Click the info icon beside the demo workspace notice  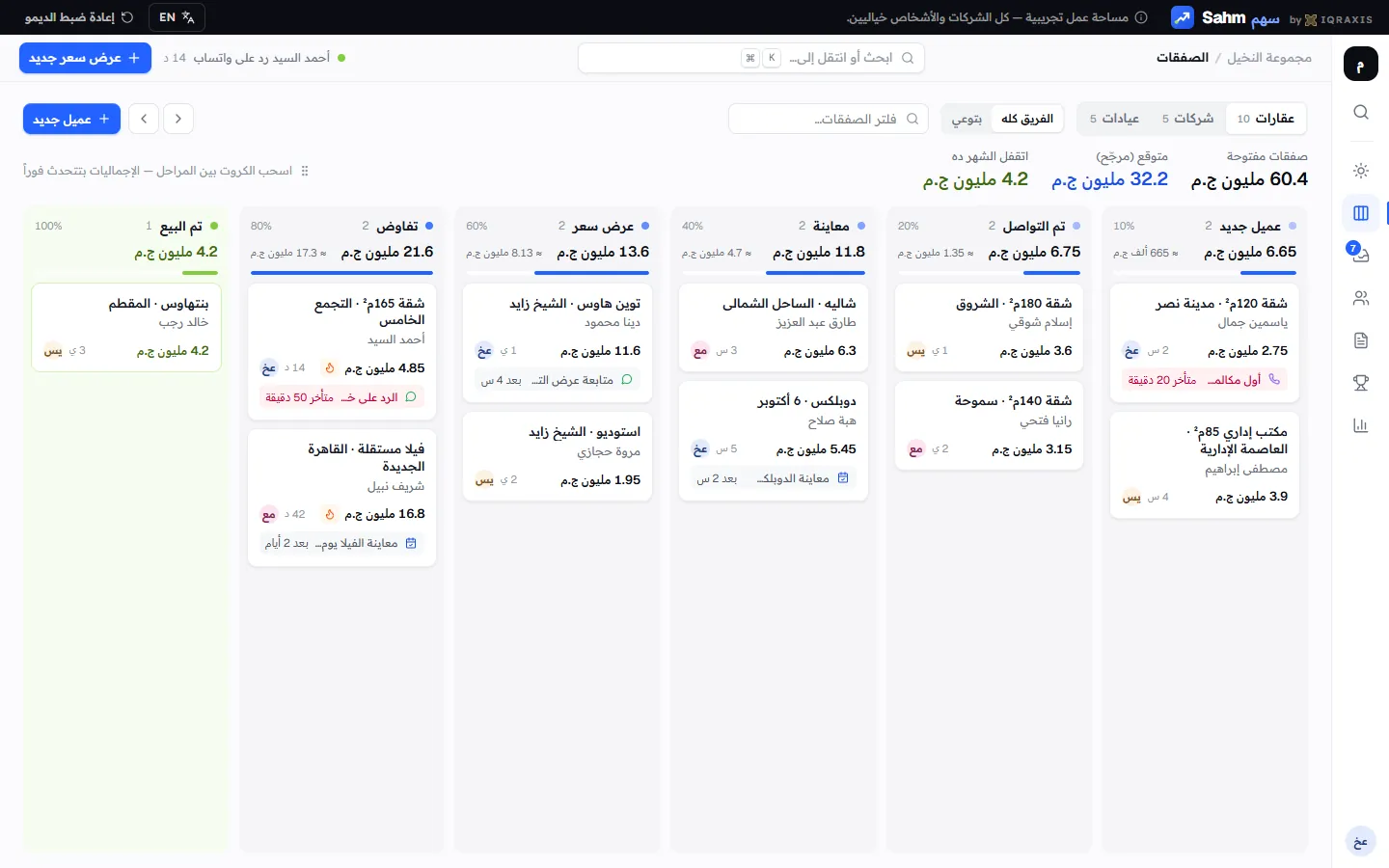(1141, 17)
